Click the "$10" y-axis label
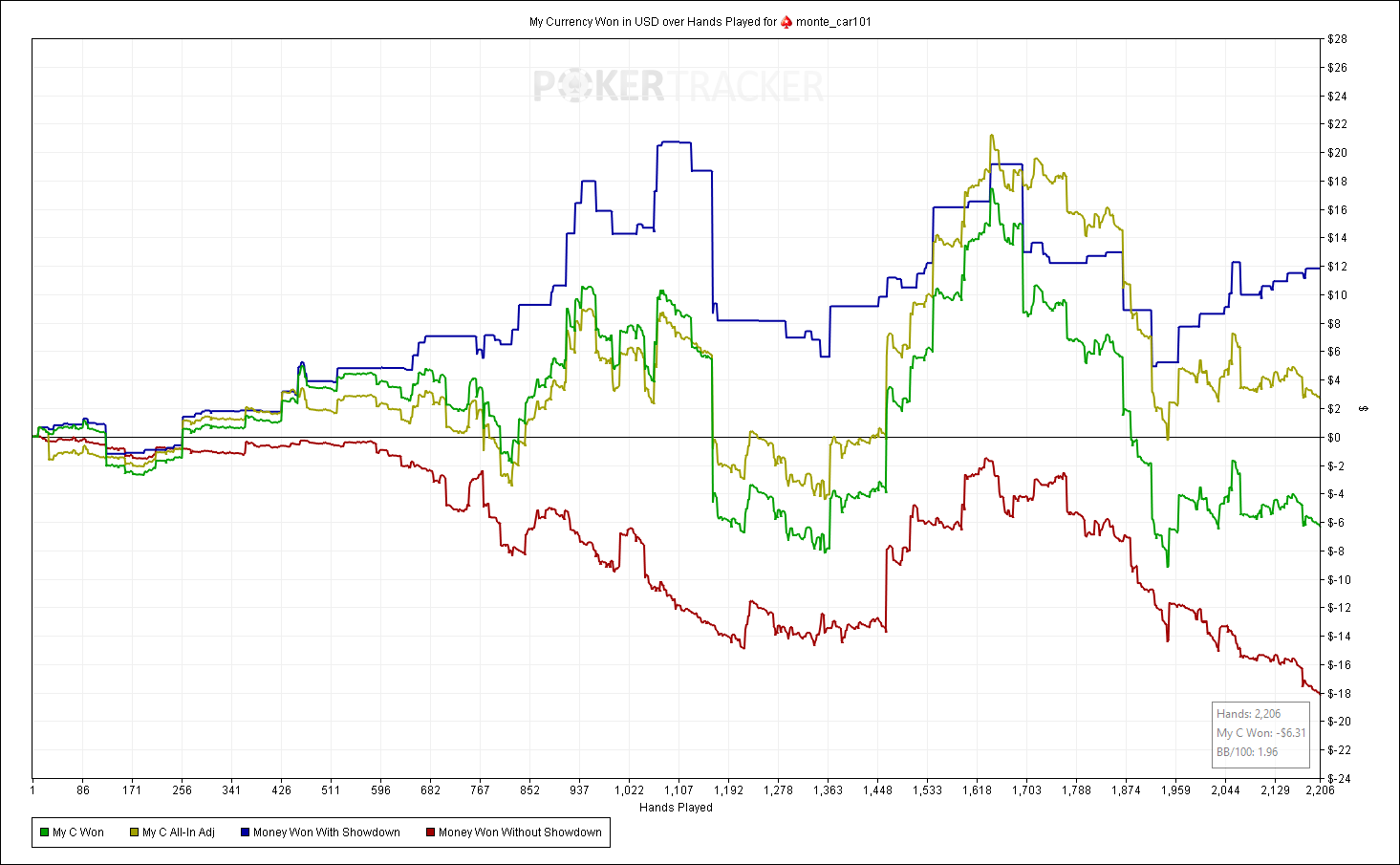Image resolution: width=1400 pixels, height=865 pixels. 1337,295
